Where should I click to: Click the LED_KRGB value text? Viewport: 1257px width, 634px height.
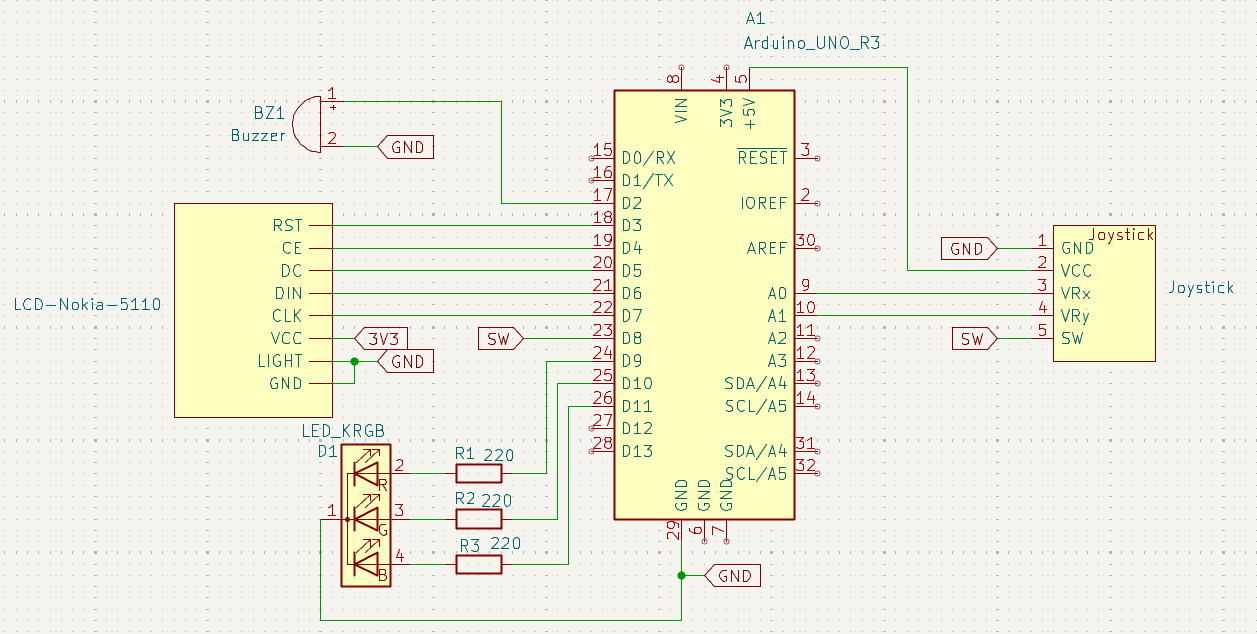point(344,430)
